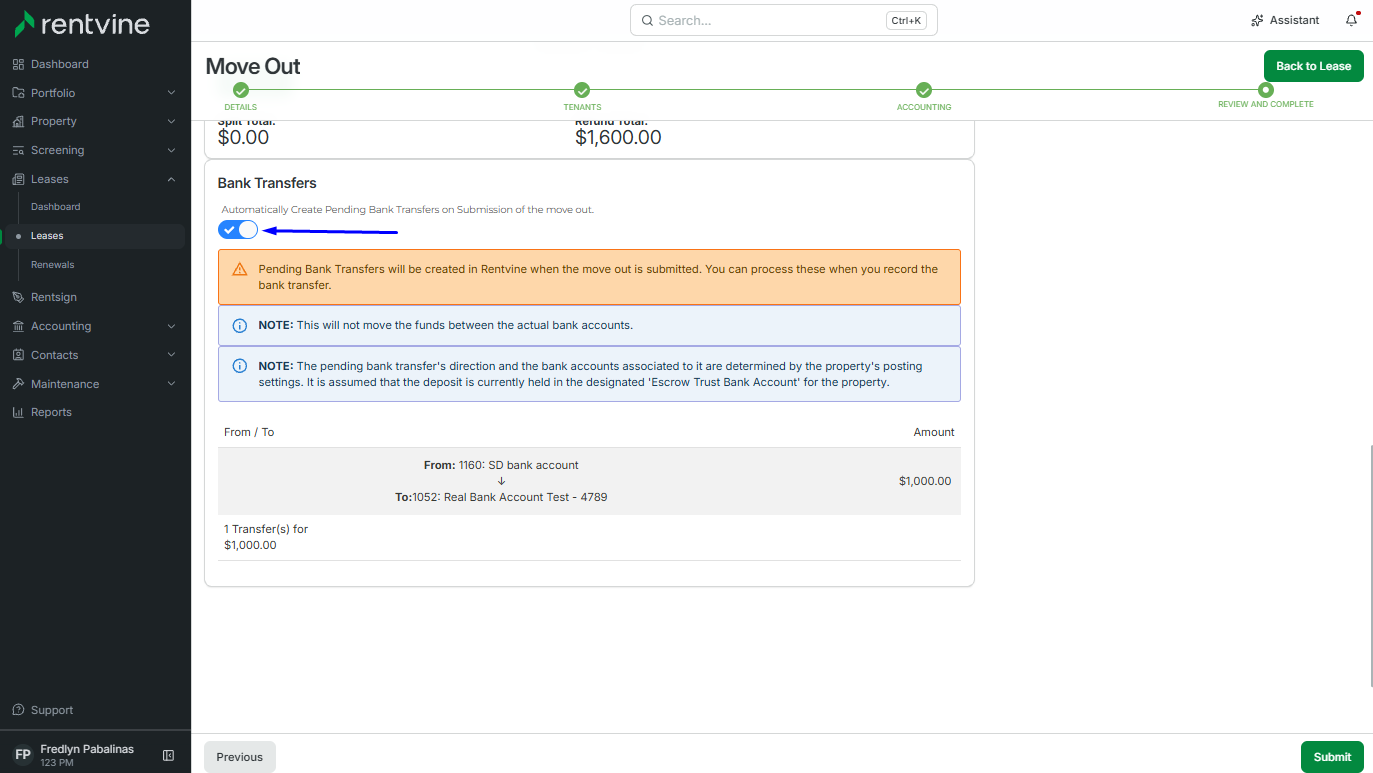Click the Review and Complete step circle

click(x=1266, y=90)
